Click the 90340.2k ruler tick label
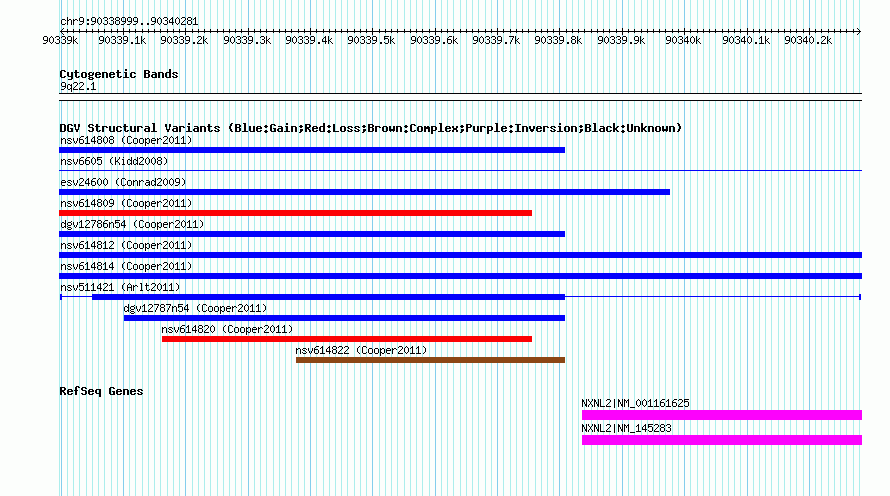This screenshot has height=496, width=890. pos(808,40)
